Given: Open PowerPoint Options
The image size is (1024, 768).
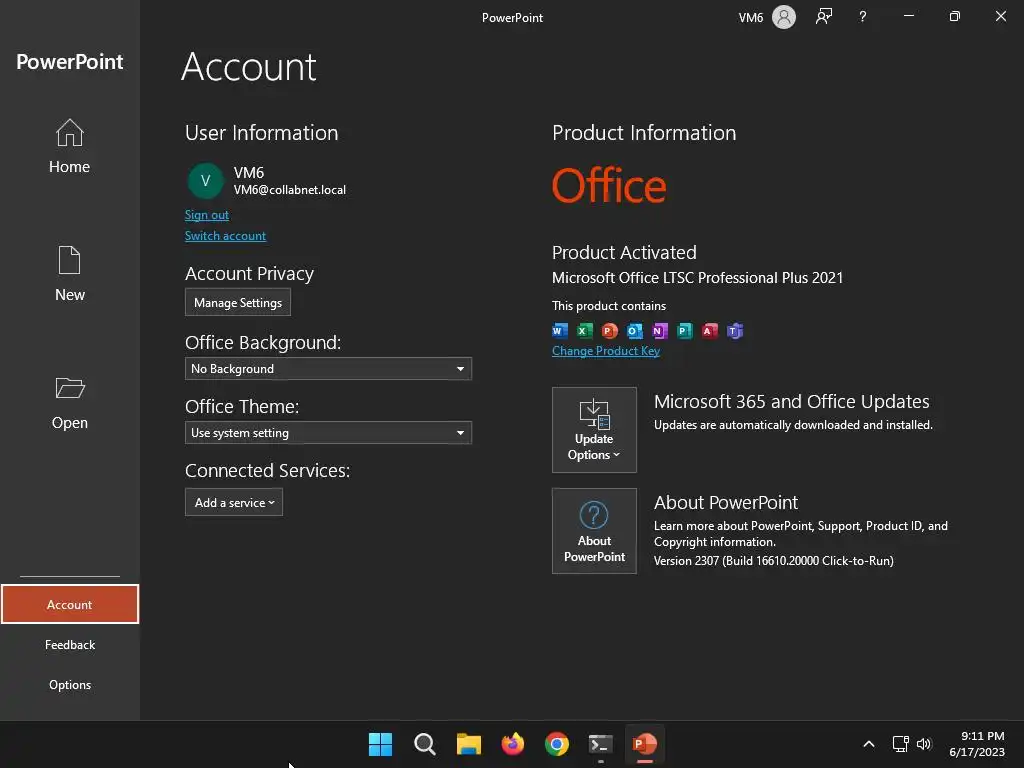Looking at the screenshot, I should (70, 684).
